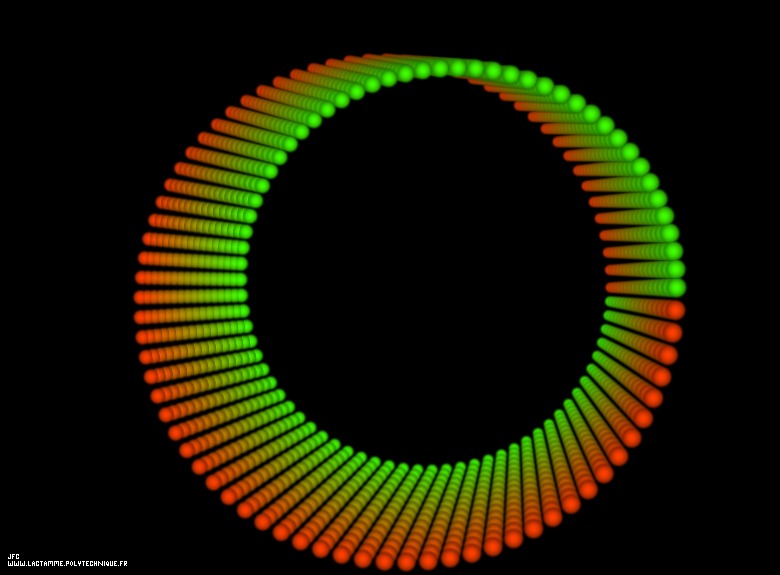
Task: Click the www.lactamme.polytechnique.fr URL text
Action: click(x=67, y=564)
